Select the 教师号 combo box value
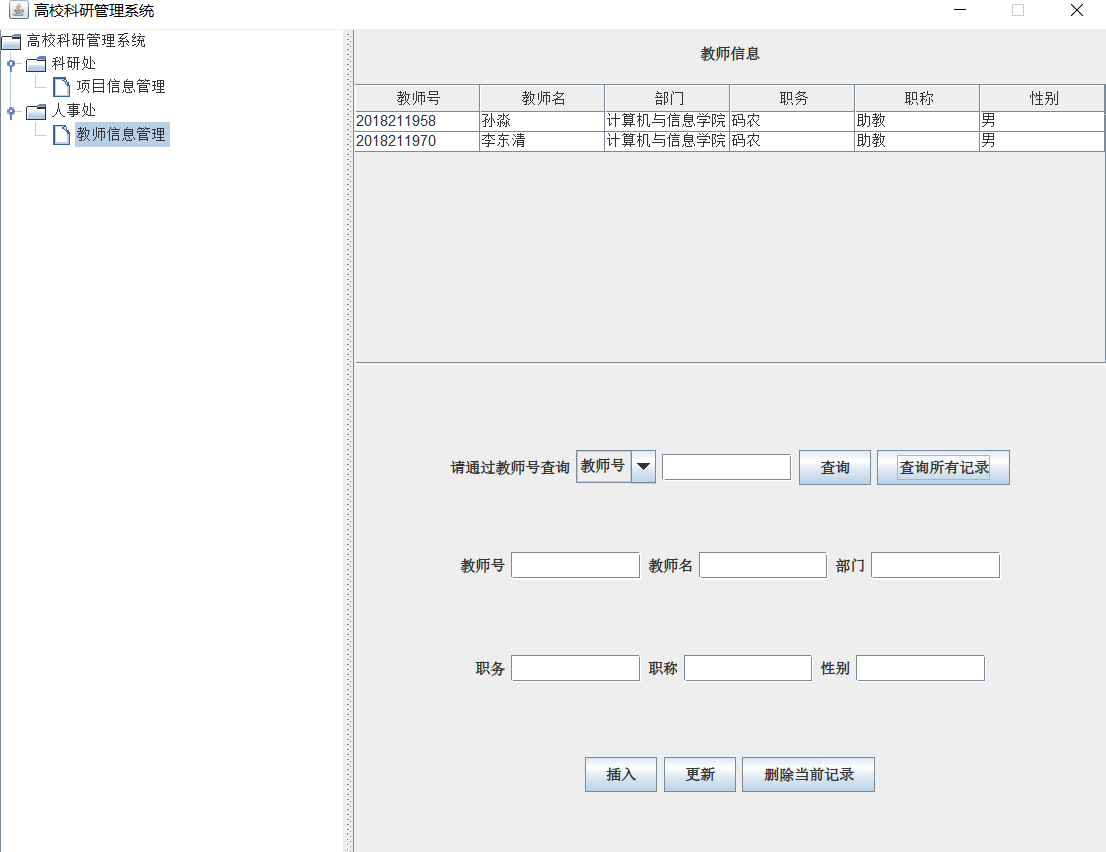 [604, 466]
